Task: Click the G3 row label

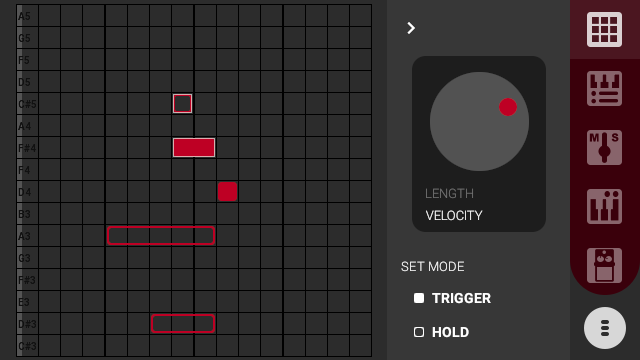Action: (24, 258)
